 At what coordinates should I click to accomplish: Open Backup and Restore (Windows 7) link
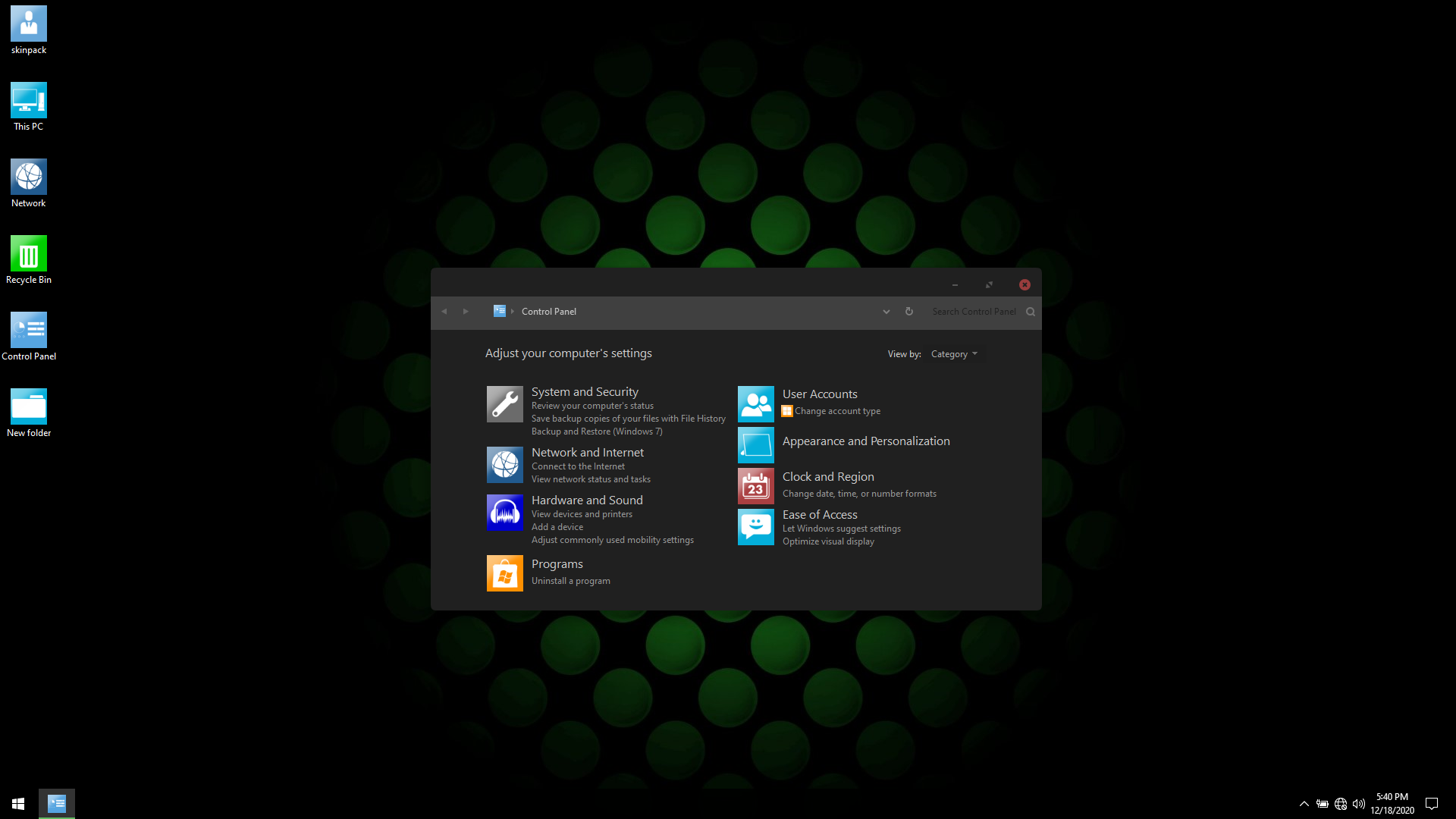(597, 431)
